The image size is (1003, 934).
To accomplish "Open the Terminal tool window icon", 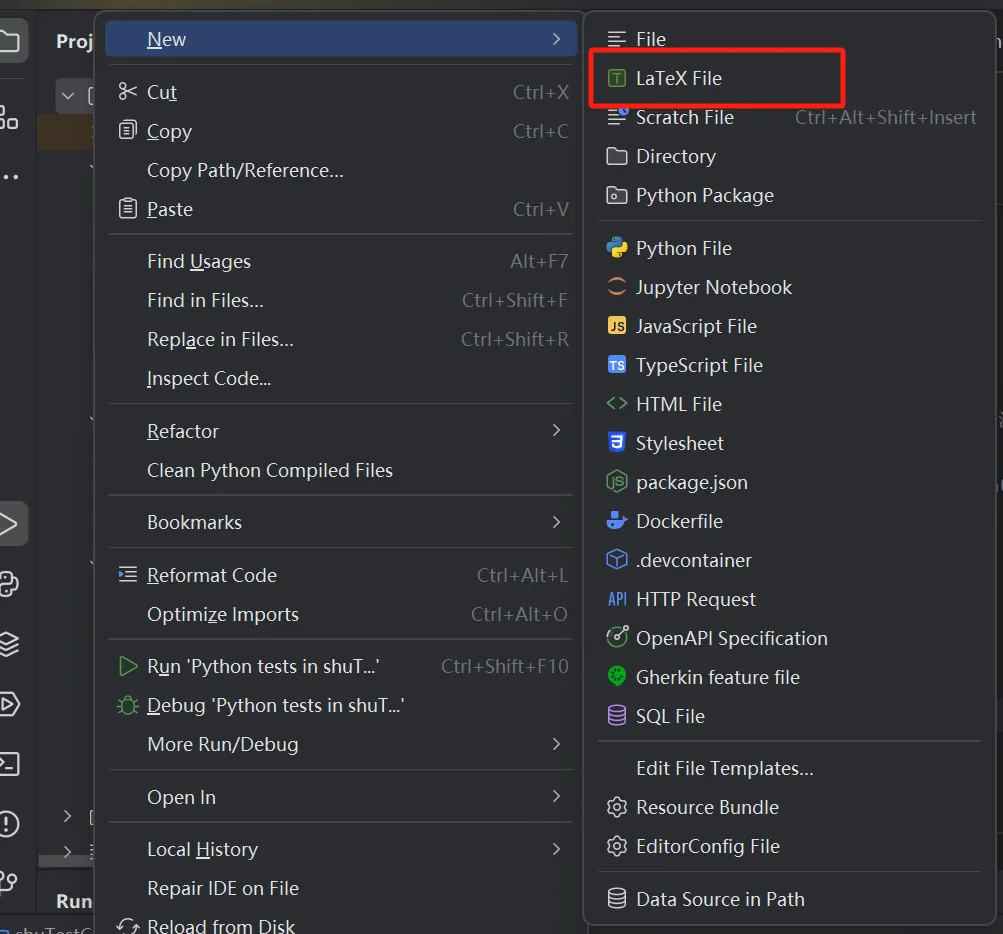I will click(10, 764).
